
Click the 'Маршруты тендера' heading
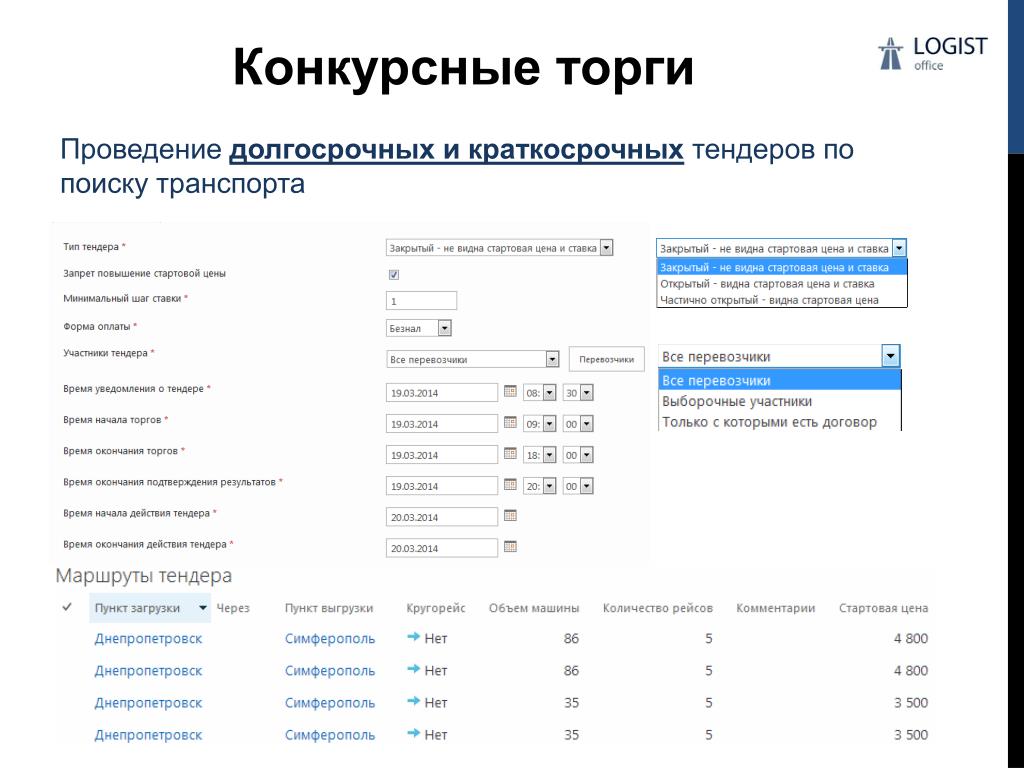coord(144,575)
